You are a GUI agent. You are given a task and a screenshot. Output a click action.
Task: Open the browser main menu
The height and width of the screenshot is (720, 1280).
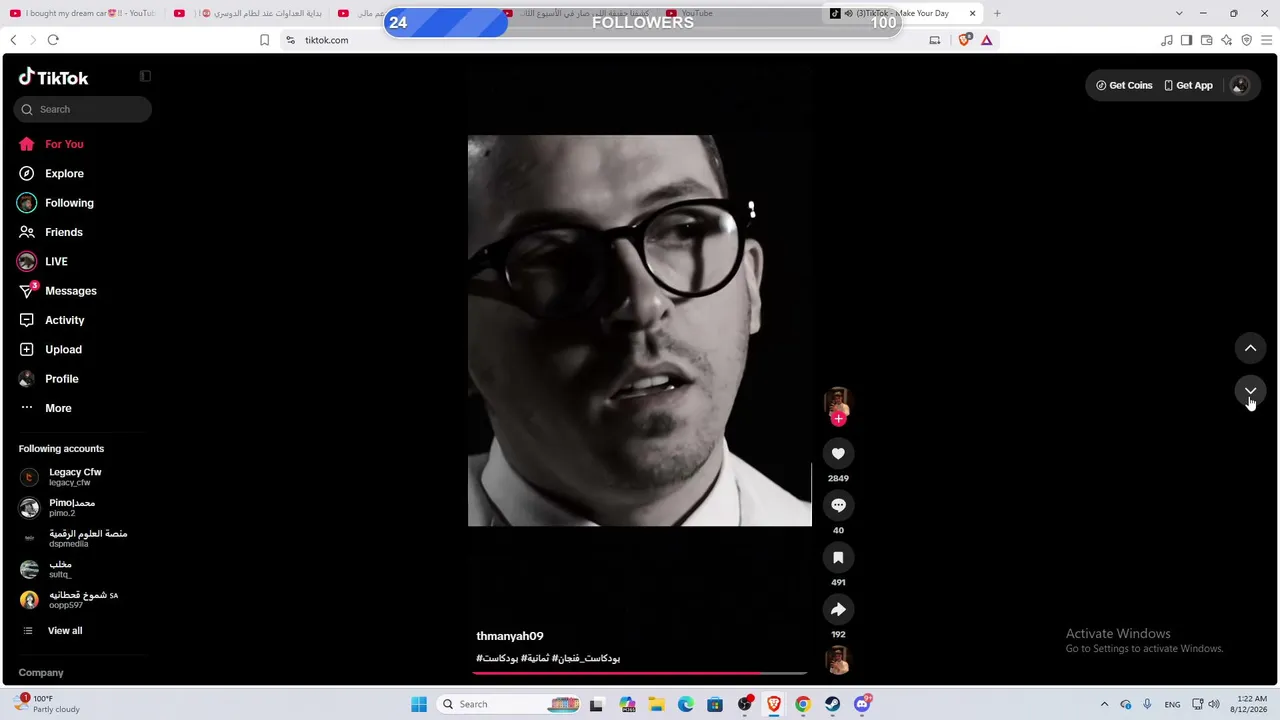pos(1266,40)
